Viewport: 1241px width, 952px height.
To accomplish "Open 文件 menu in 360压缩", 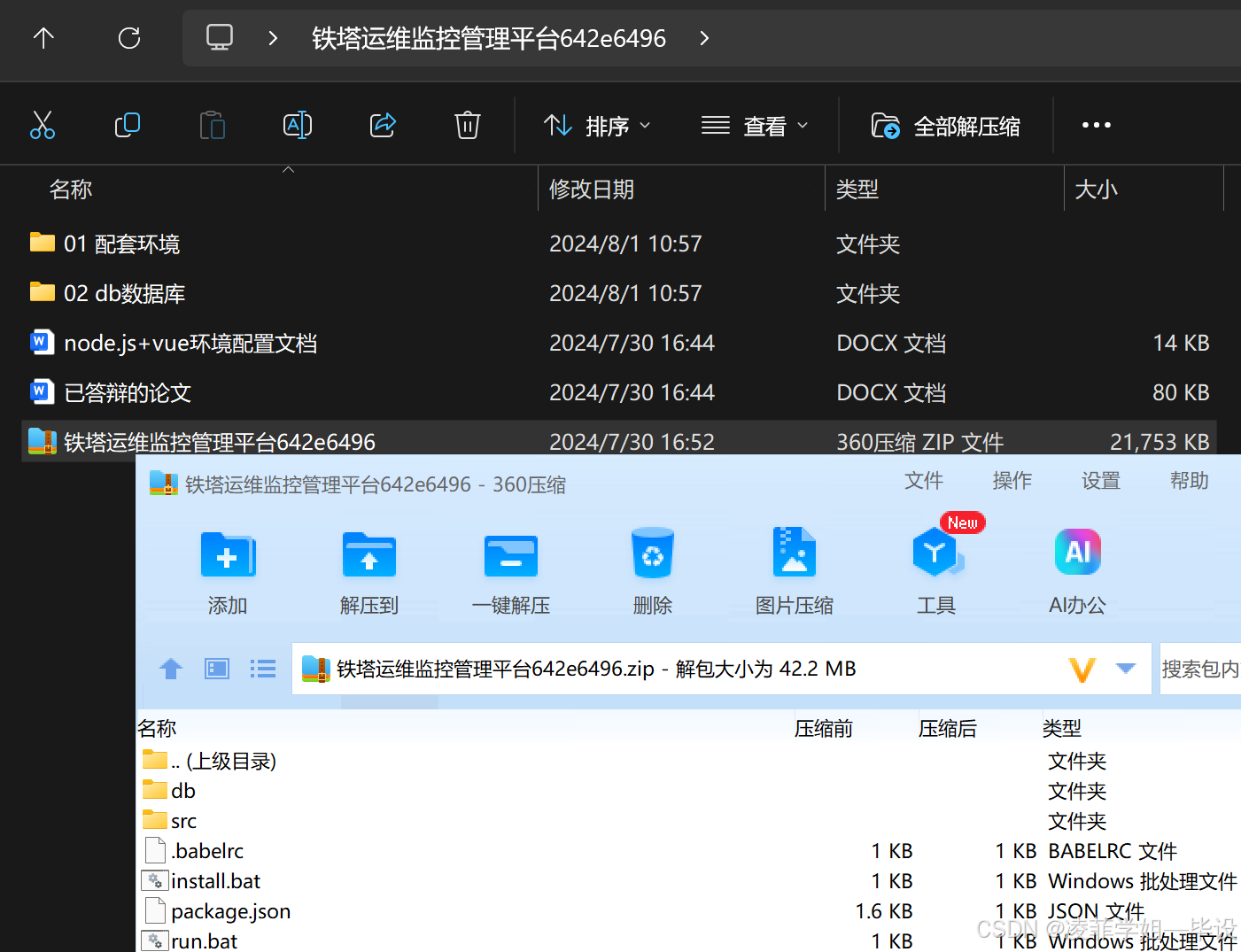I will (924, 480).
